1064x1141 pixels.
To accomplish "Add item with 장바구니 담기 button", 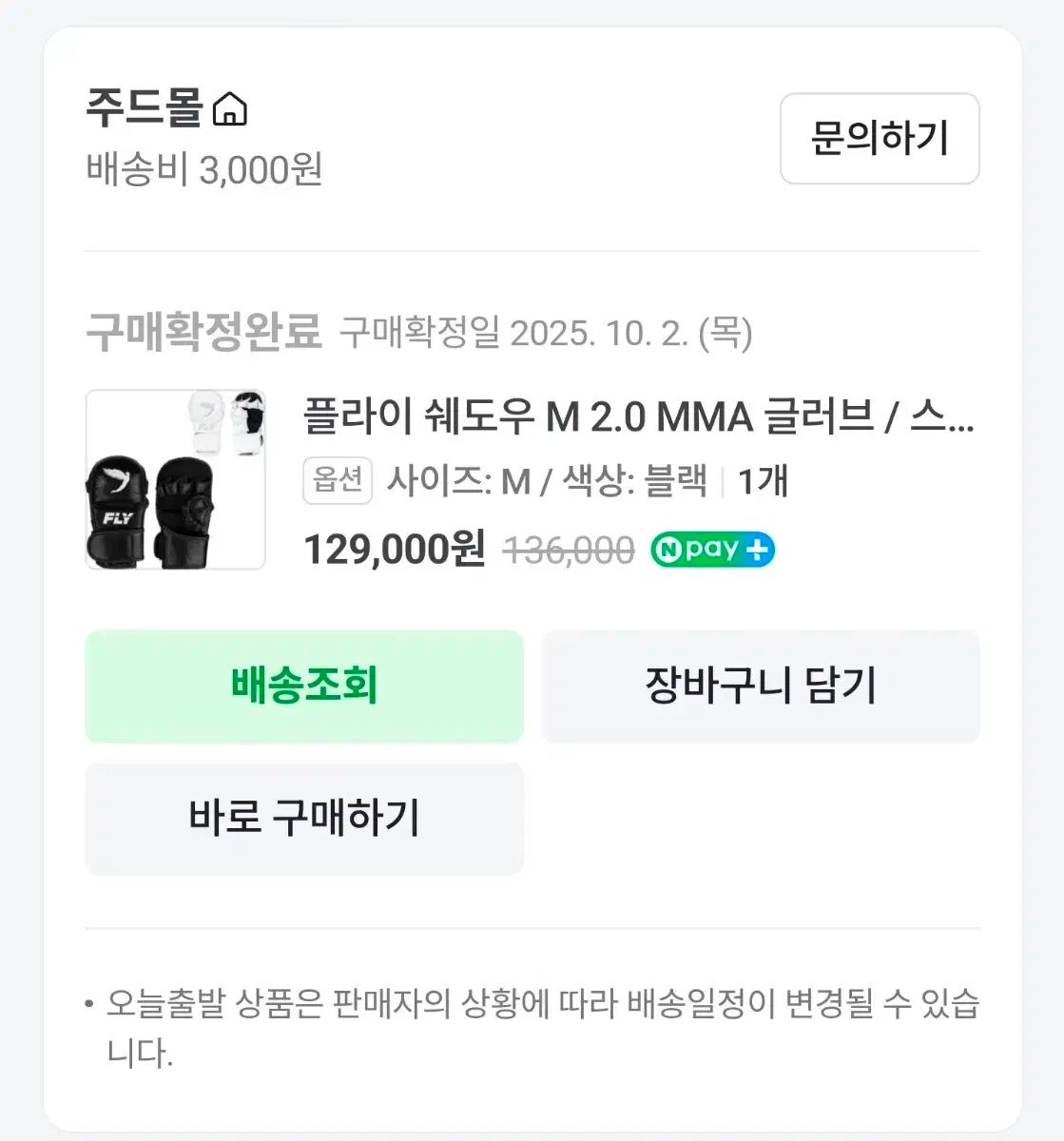I will point(761,686).
